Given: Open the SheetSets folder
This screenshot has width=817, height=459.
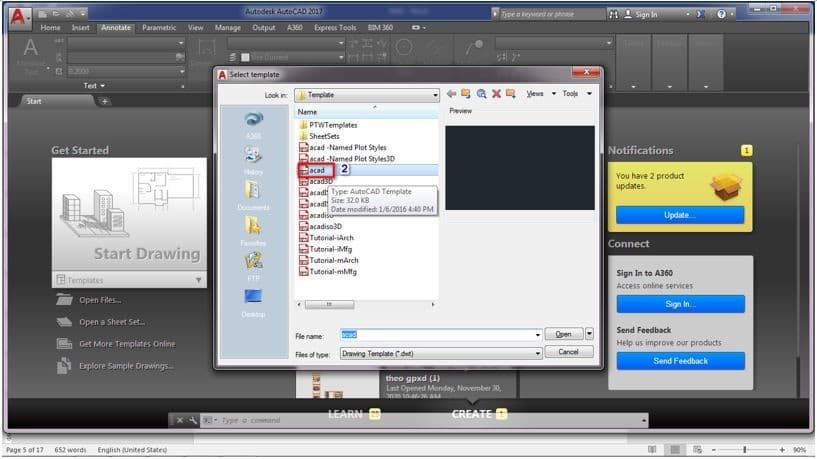Looking at the screenshot, I should 319,137.
